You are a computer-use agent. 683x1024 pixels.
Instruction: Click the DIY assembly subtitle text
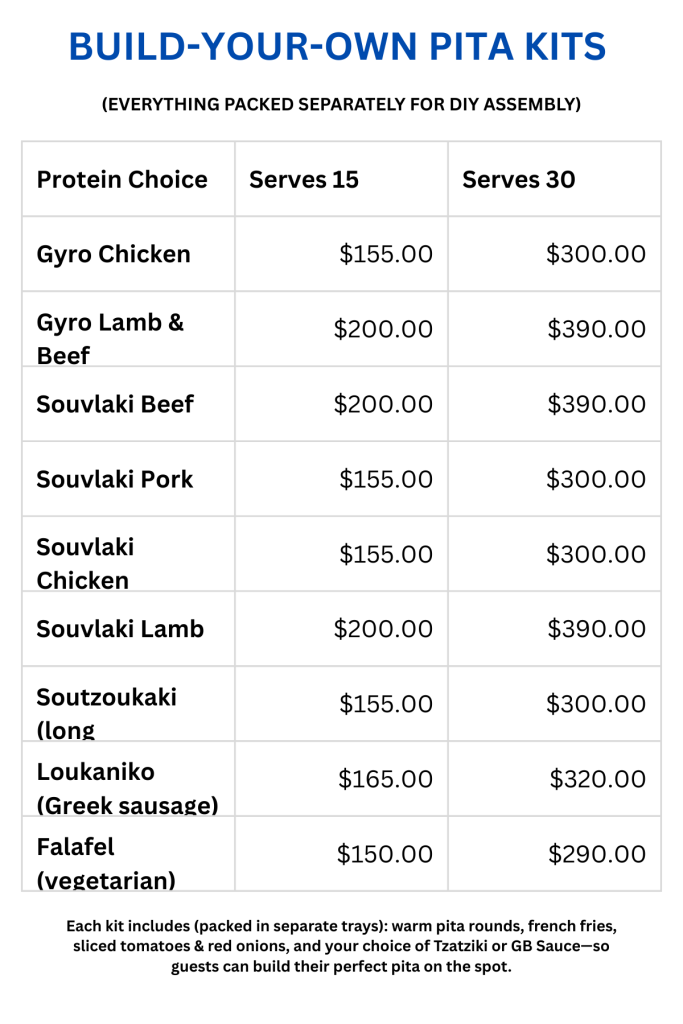coord(341,104)
